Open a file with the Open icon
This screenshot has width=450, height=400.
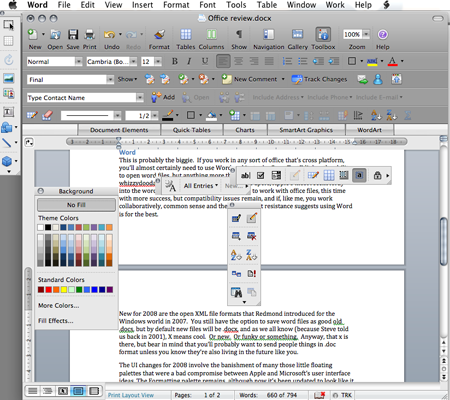coord(55,35)
